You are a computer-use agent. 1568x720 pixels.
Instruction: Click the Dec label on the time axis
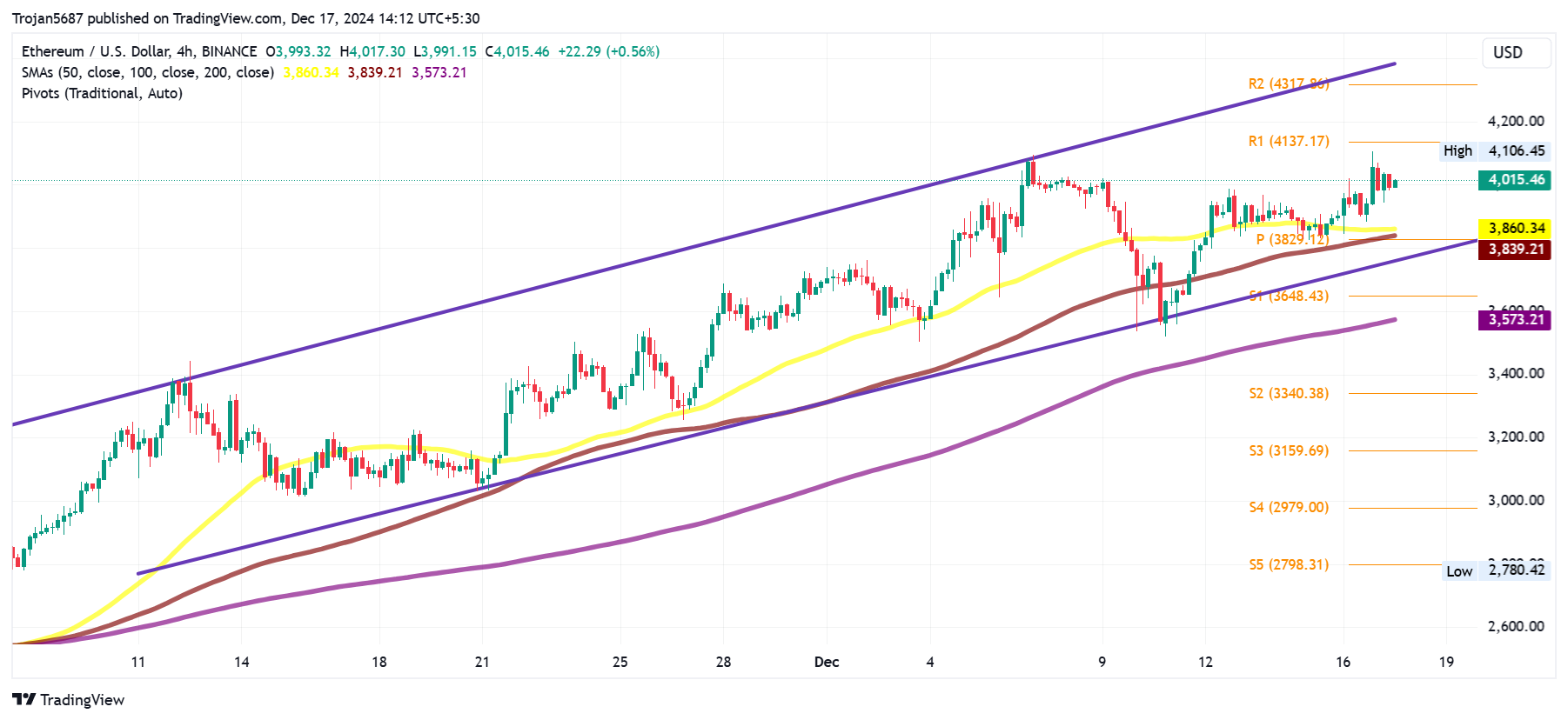[827, 662]
